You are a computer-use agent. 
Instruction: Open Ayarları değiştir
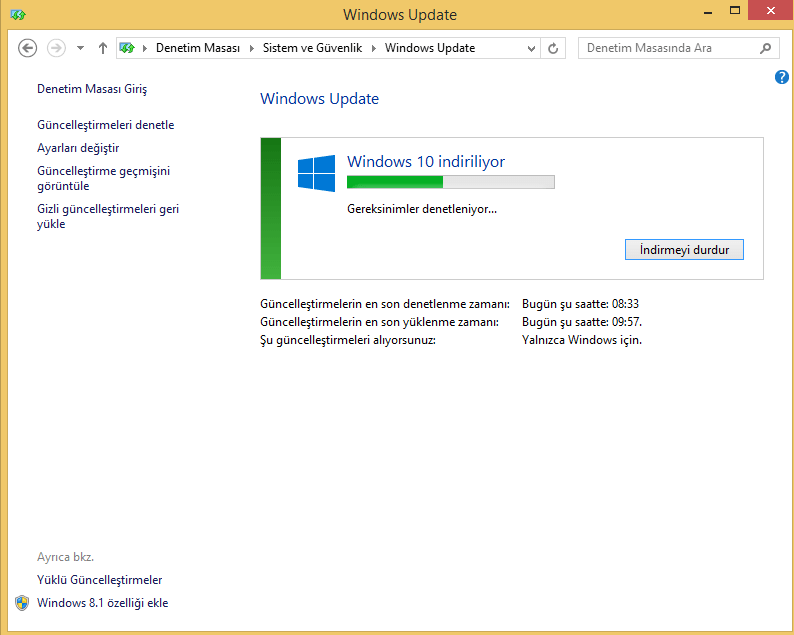tap(78, 148)
